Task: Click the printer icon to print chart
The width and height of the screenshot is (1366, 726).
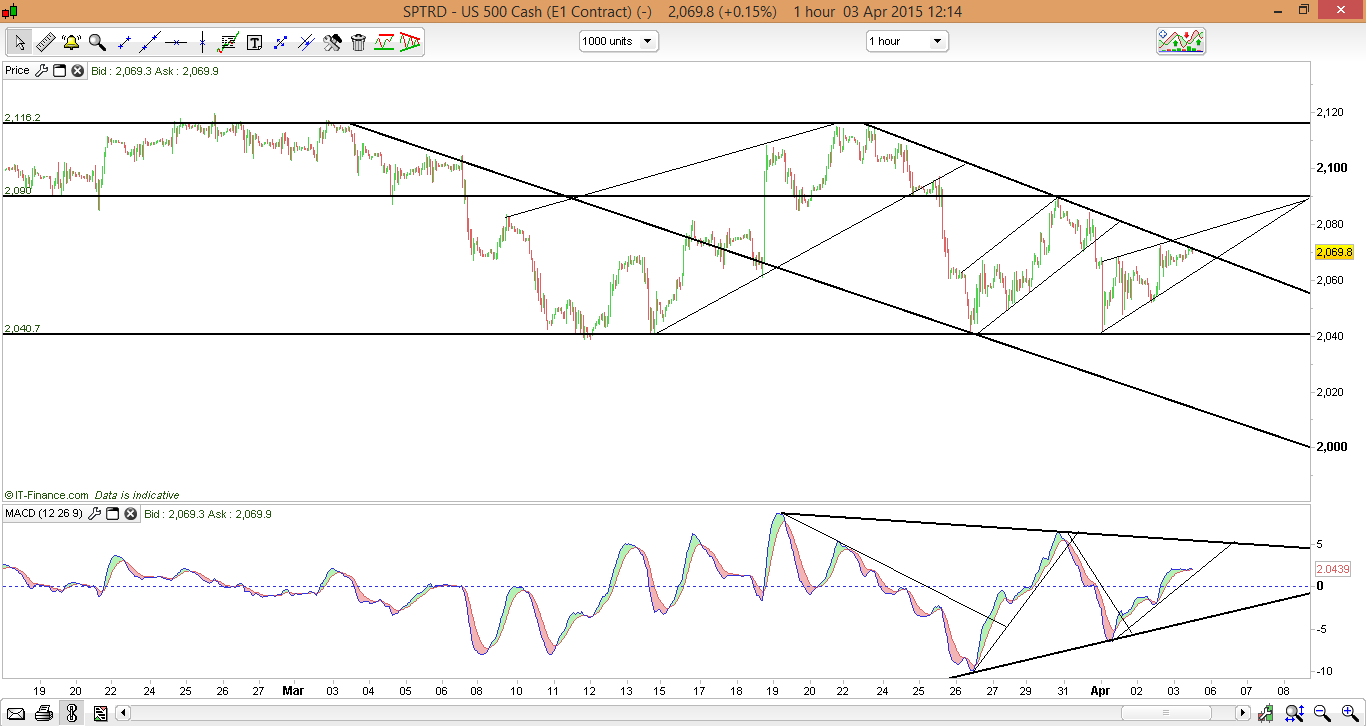Action: click(44, 713)
